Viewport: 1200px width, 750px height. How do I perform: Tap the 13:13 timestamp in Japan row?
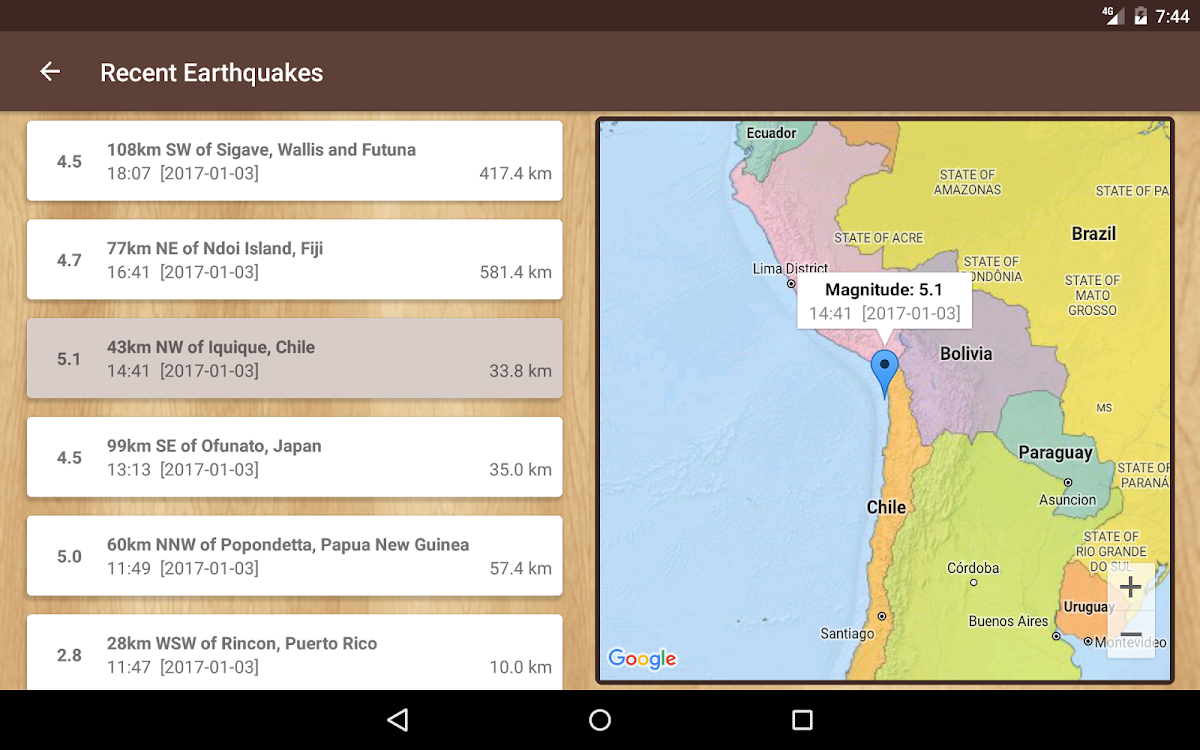[x=129, y=470]
